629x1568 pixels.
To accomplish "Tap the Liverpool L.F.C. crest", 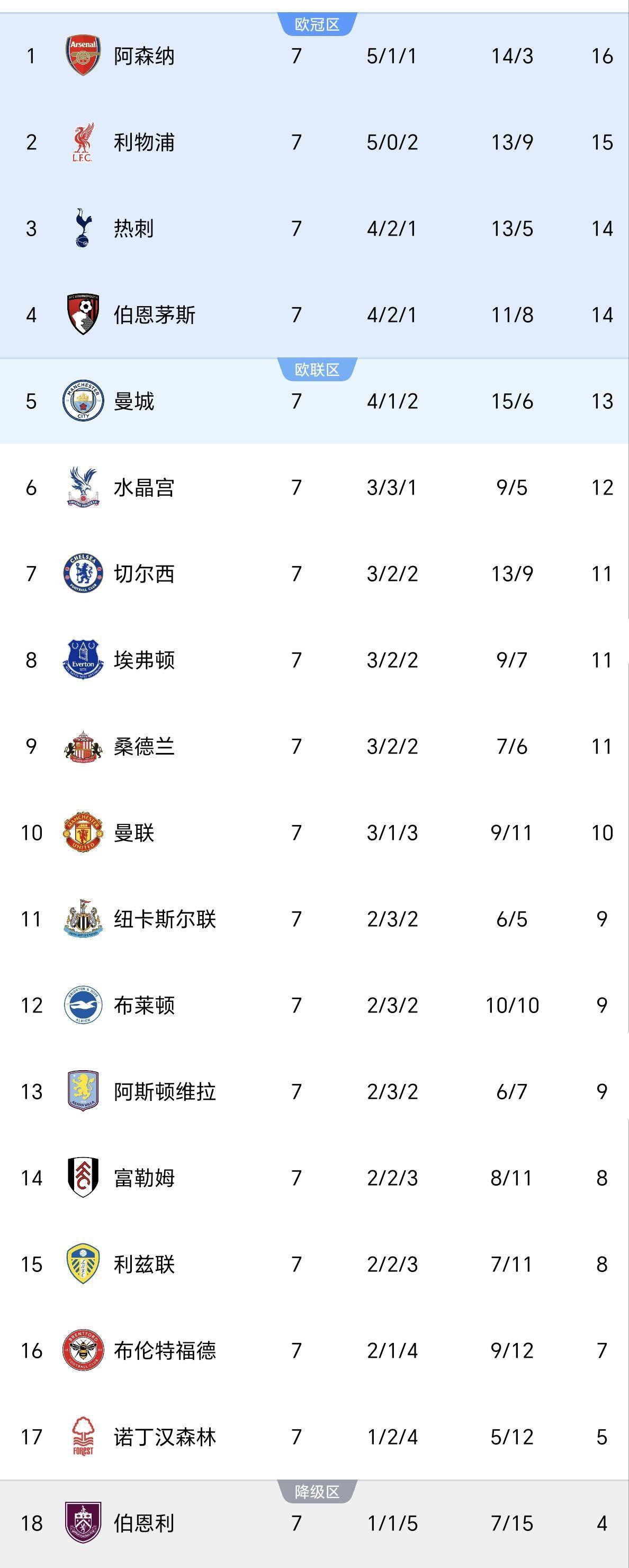I will tap(83, 142).
